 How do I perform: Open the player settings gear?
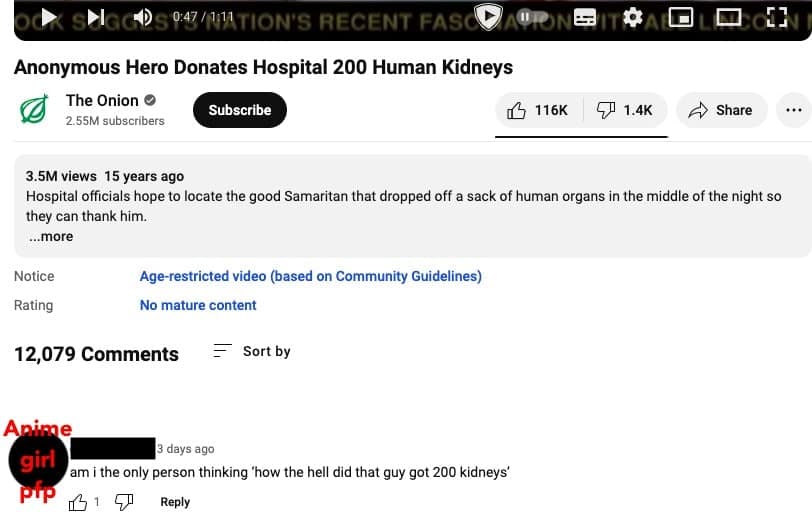[632, 17]
